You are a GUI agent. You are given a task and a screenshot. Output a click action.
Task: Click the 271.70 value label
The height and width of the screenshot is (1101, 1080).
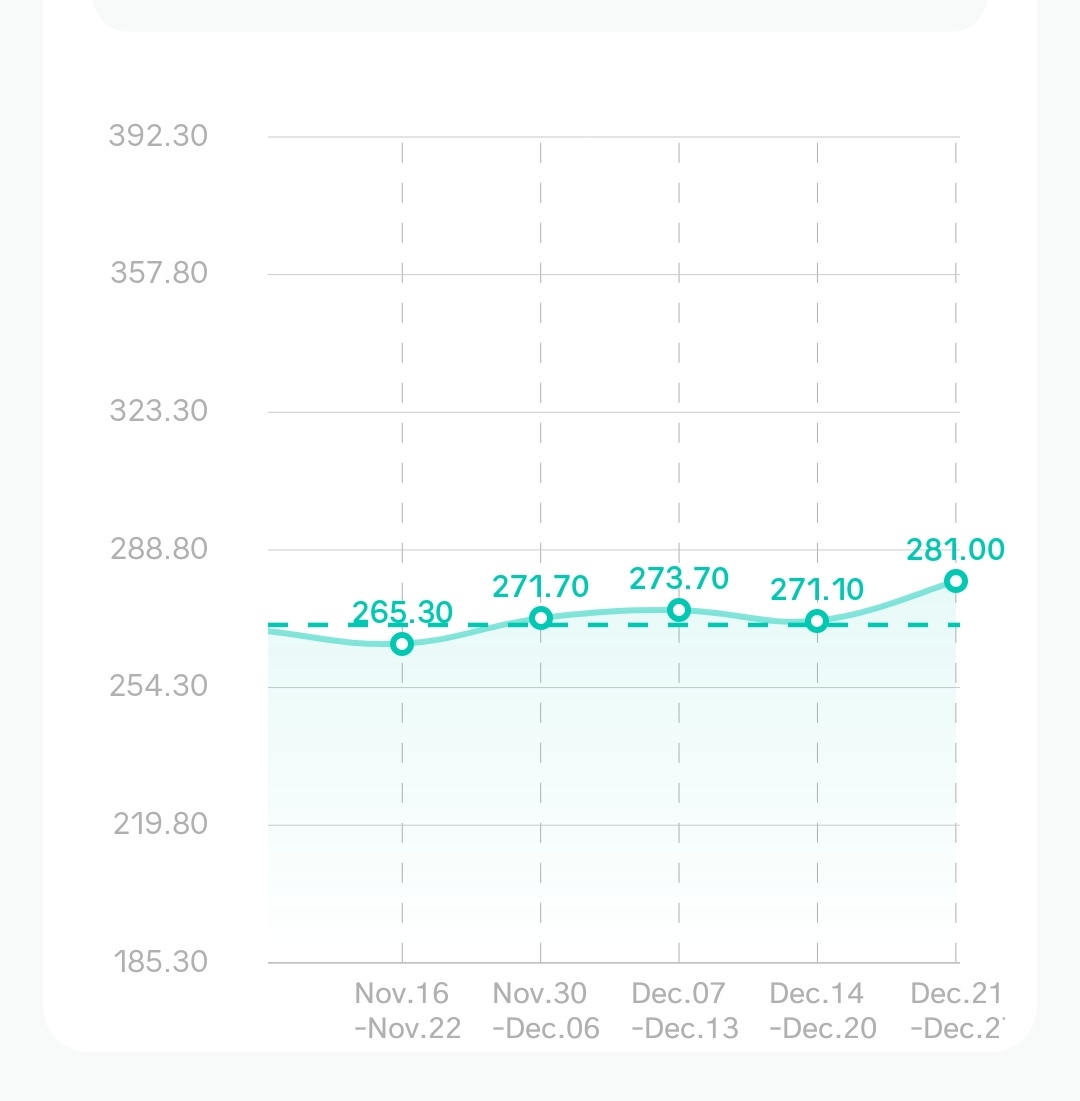tap(541, 586)
